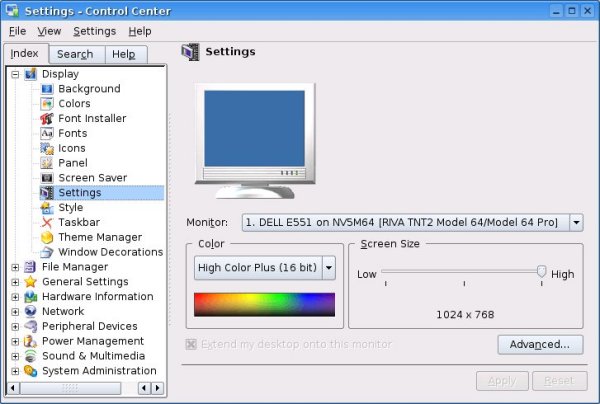This screenshot has width=600, height=404.
Task: Select the Colors icon in the sidebar
Action: [x=47, y=104]
